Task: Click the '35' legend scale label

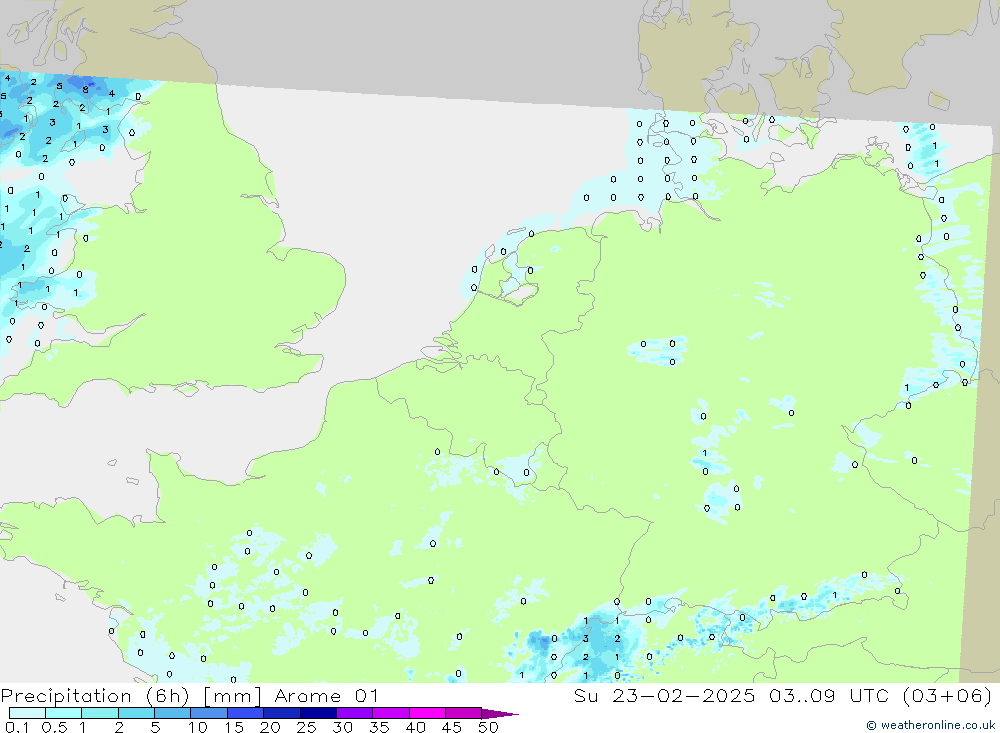Action: coord(379,727)
